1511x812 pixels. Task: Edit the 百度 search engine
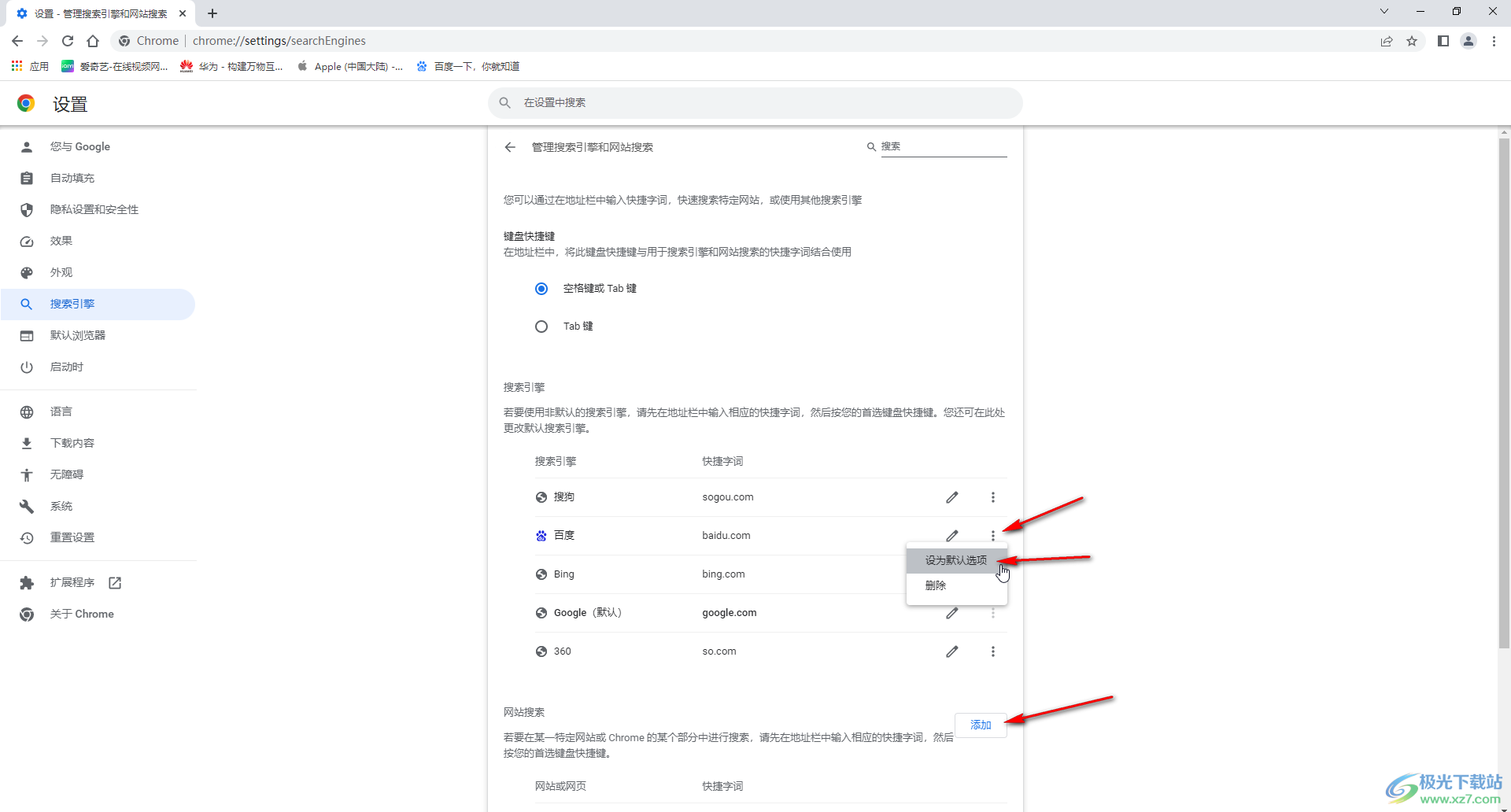(952, 535)
